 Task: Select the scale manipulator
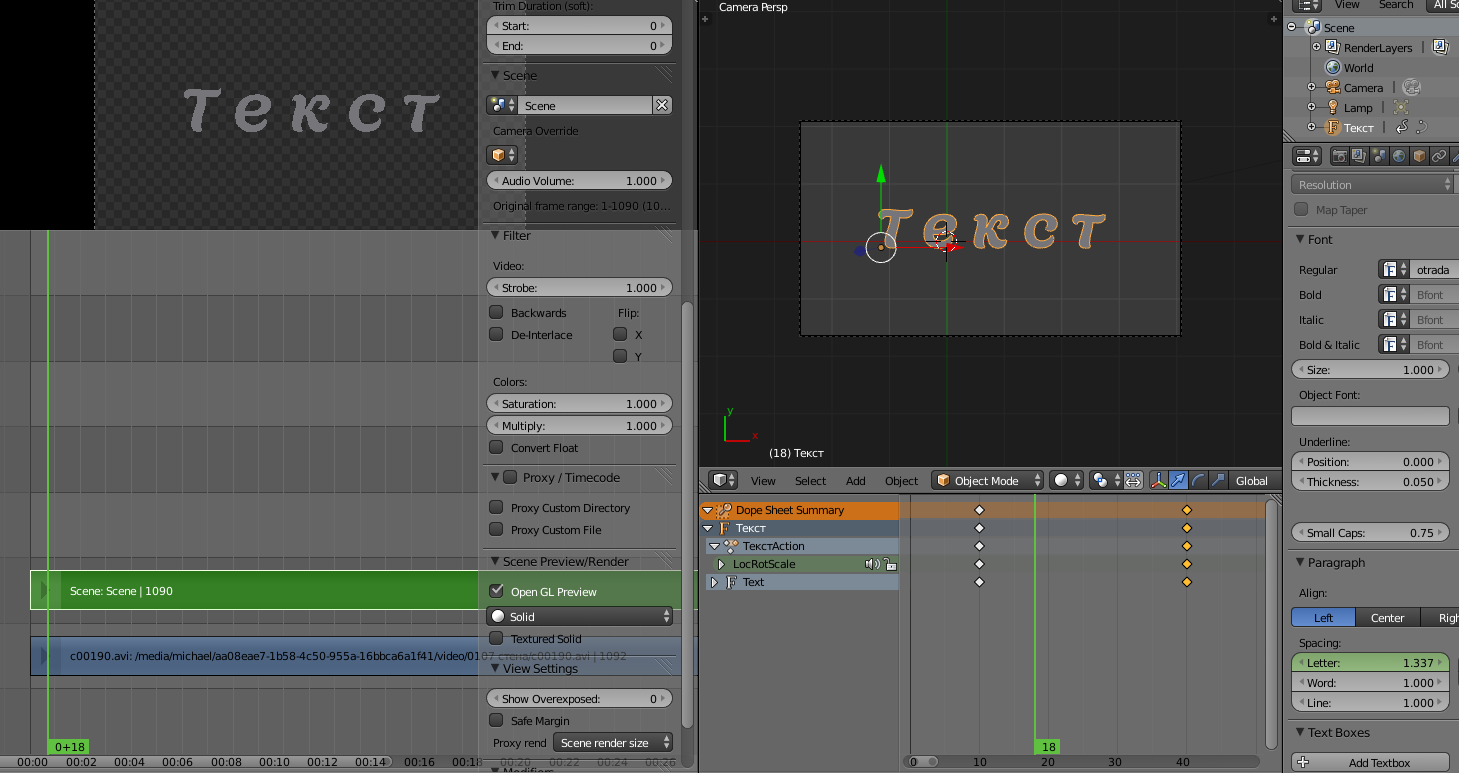(1218, 481)
